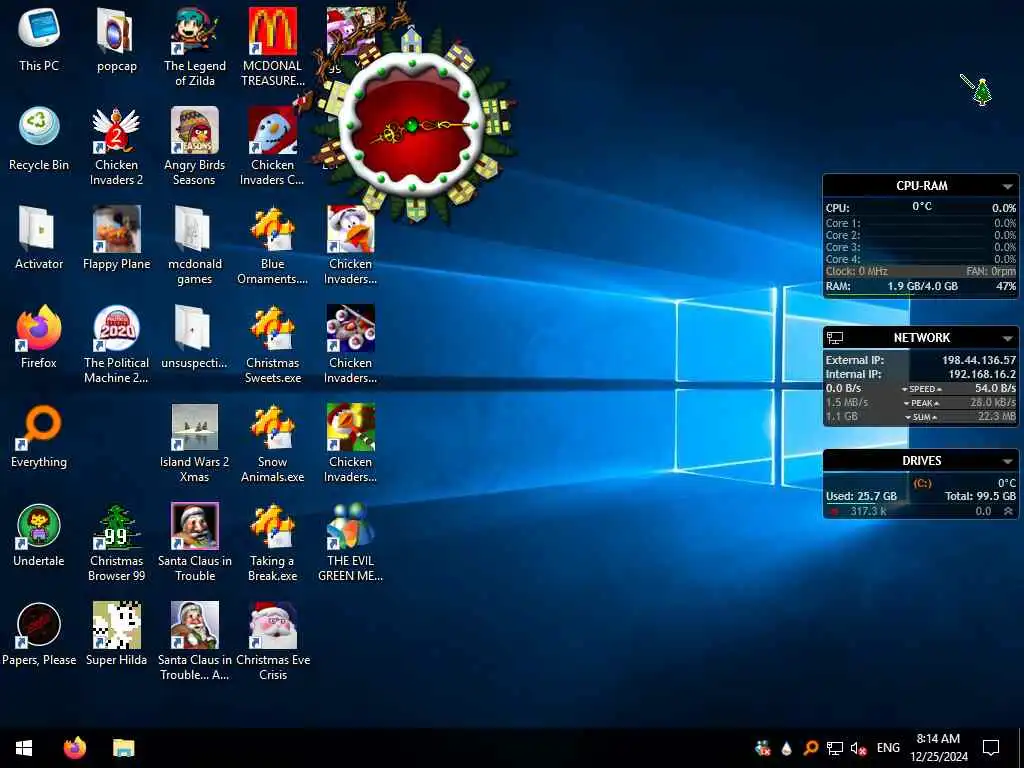The width and height of the screenshot is (1024, 768).
Task: Click the Everything magnifier tray icon
Action: [810, 748]
